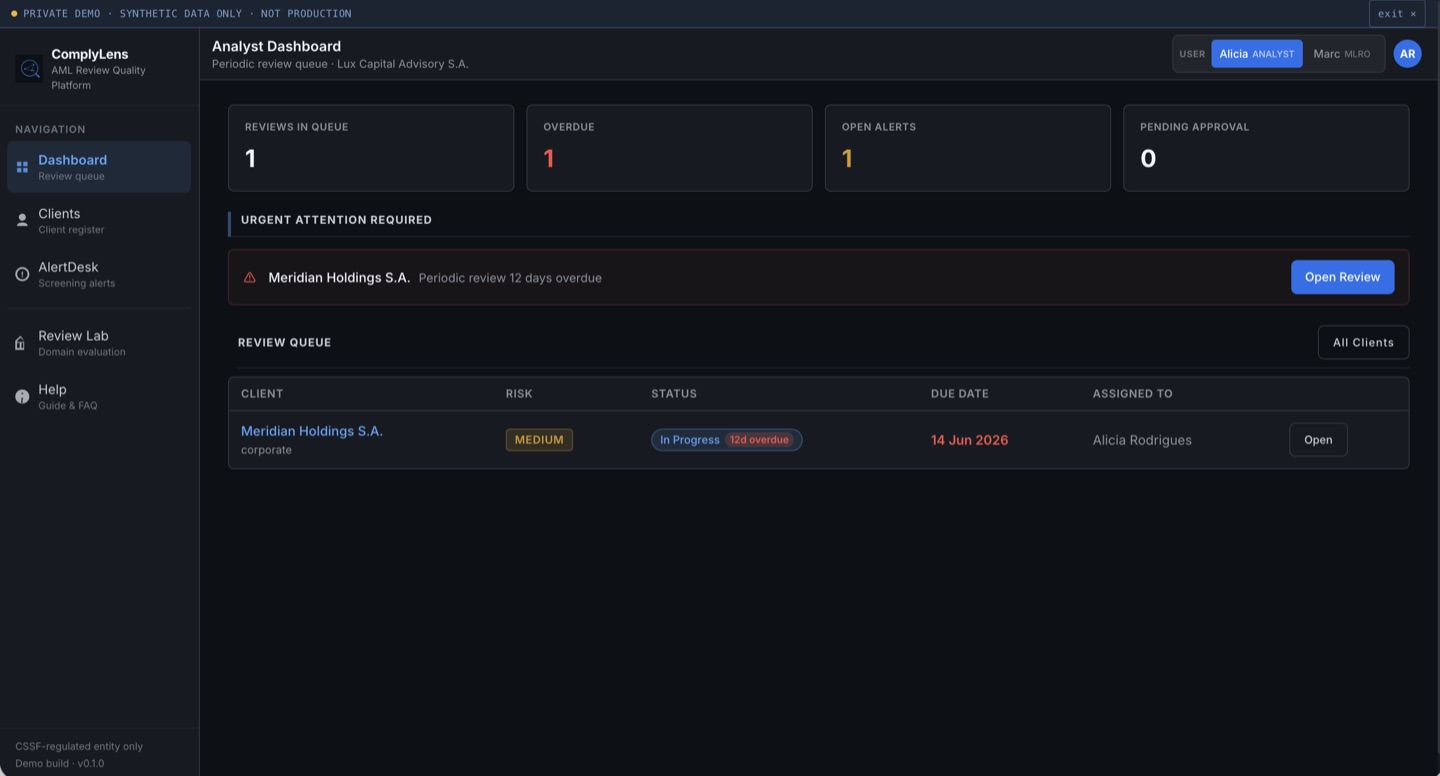Click the All Clients button
The width and height of the screenshot is (1440, 776).
[x=1363, y=342]
